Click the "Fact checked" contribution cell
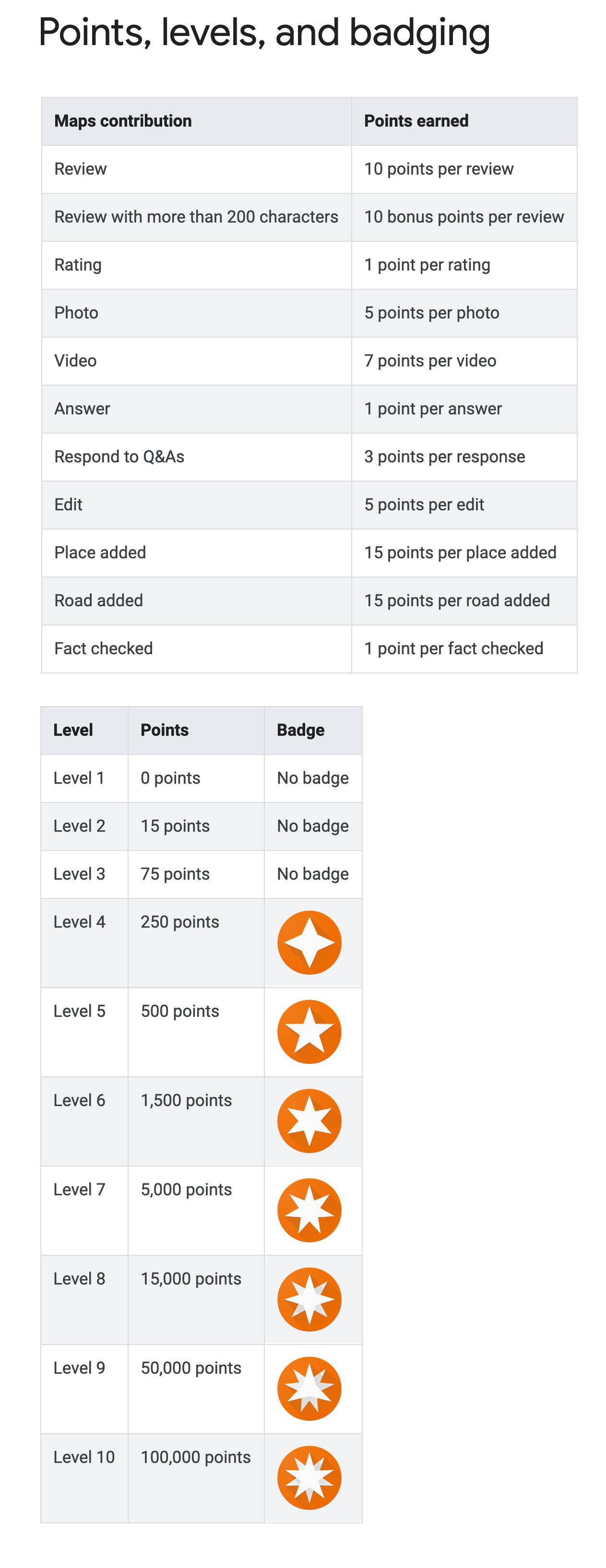606x1568 pixels. 197,649
